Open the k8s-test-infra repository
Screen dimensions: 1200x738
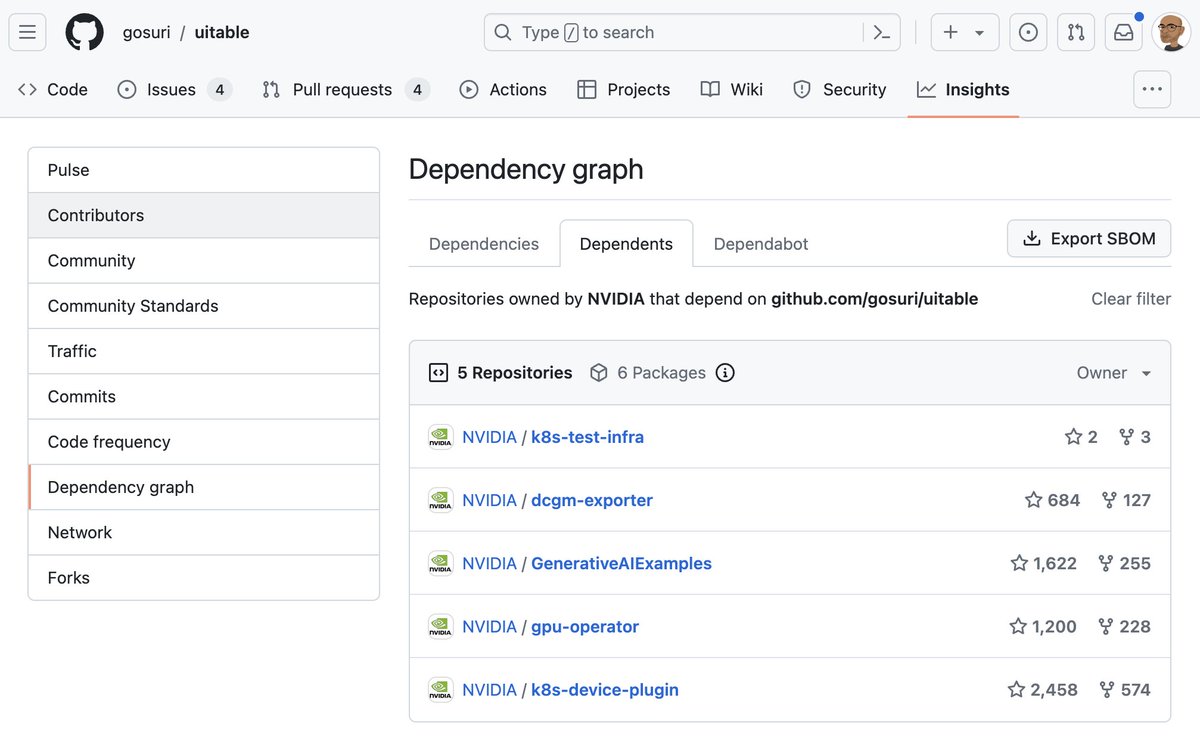pos(587,437)
